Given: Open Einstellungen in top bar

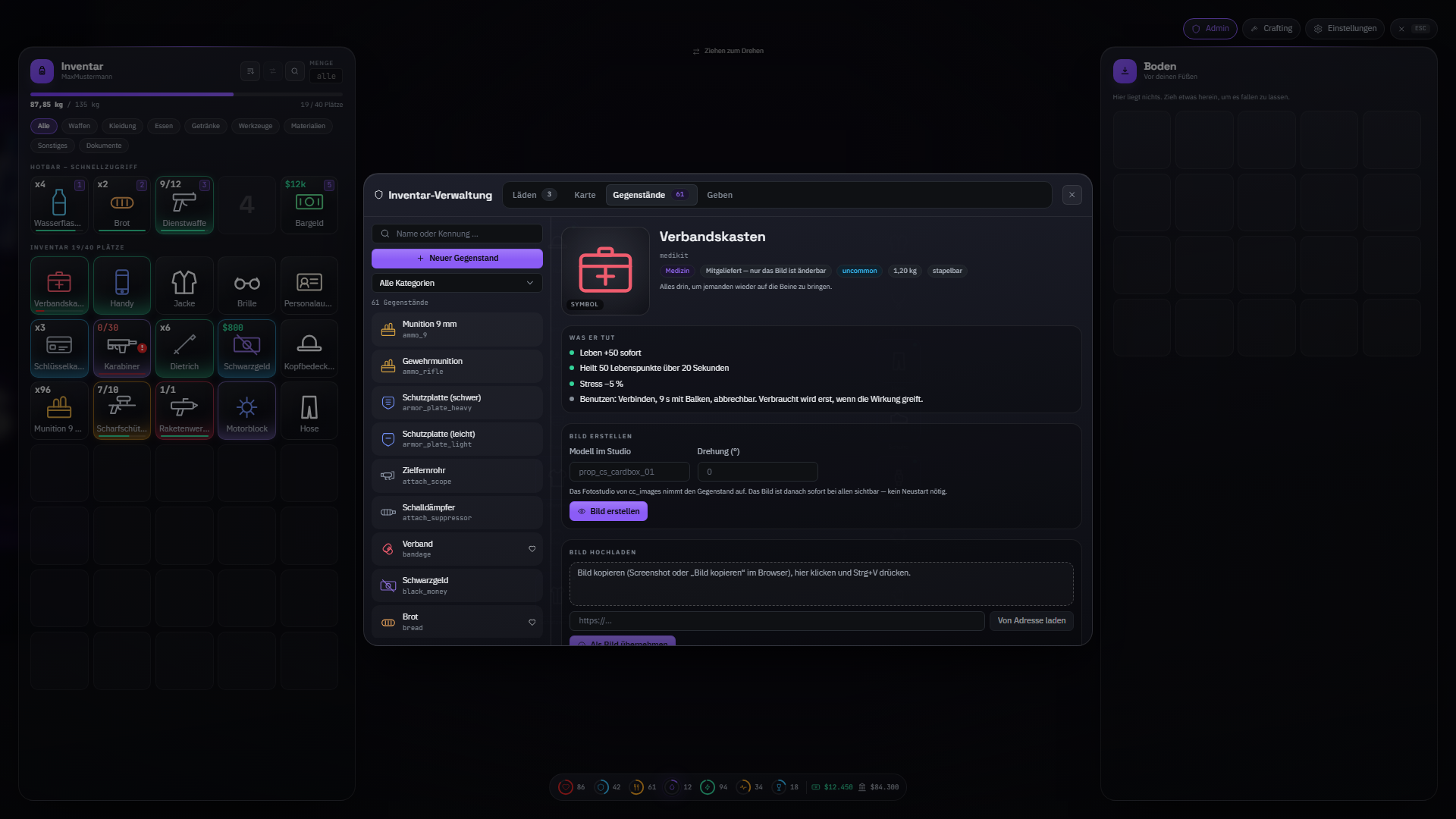Looking at the screenshot, I should point(1345,29).
